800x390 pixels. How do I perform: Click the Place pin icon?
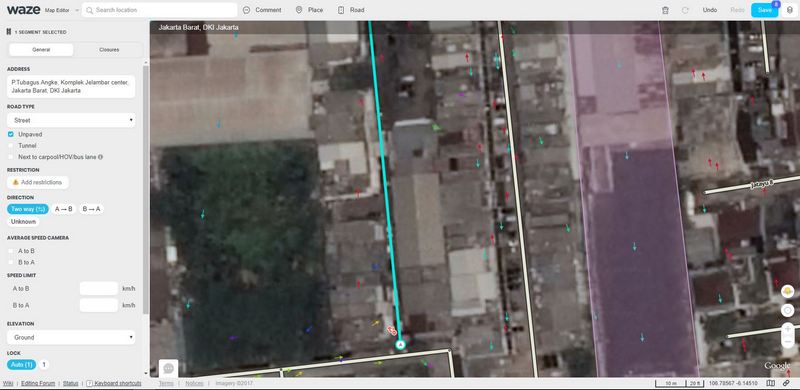click(x=299, y=10)
